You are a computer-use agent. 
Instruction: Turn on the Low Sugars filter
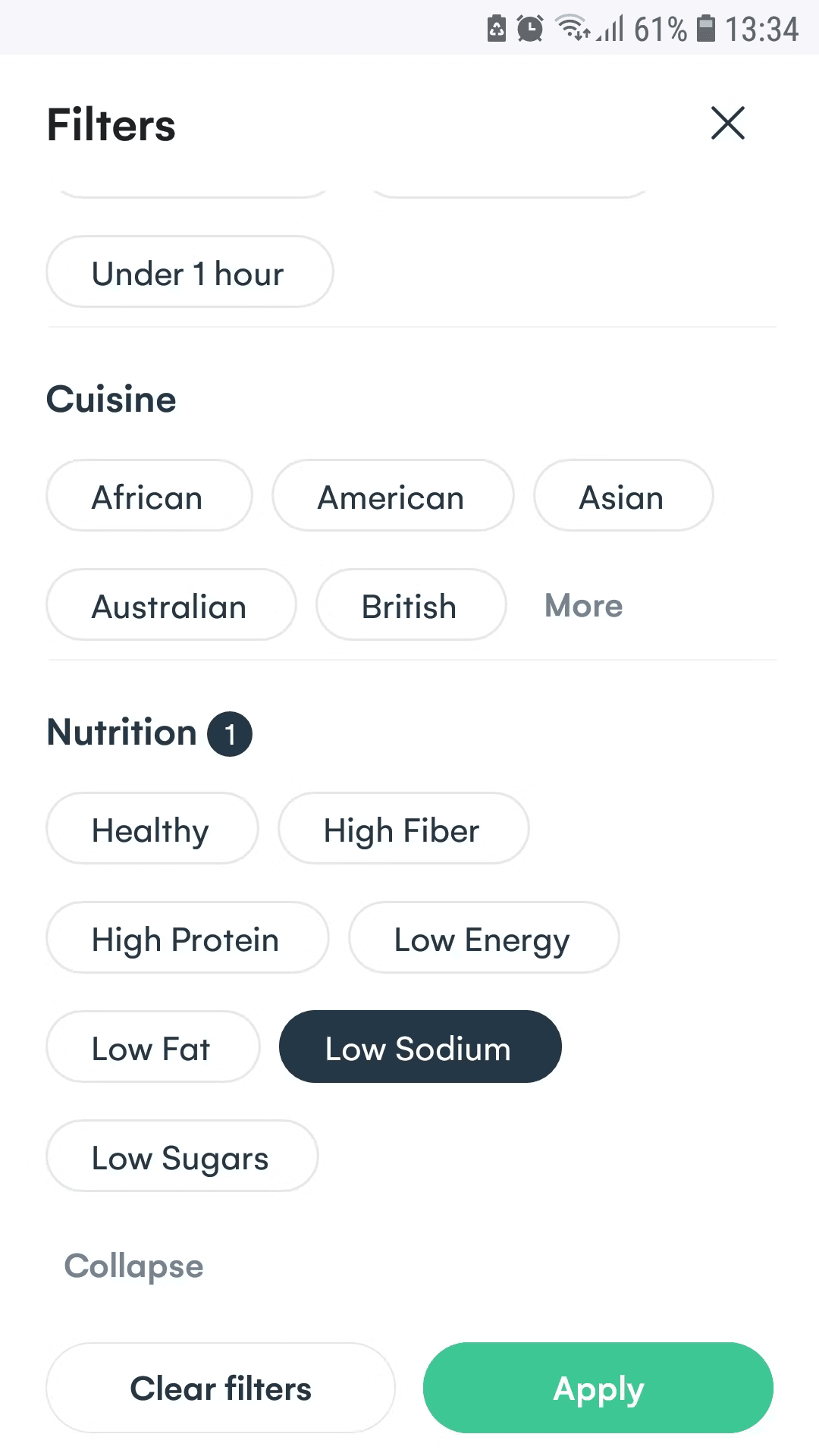click(x=182, y=1156)
